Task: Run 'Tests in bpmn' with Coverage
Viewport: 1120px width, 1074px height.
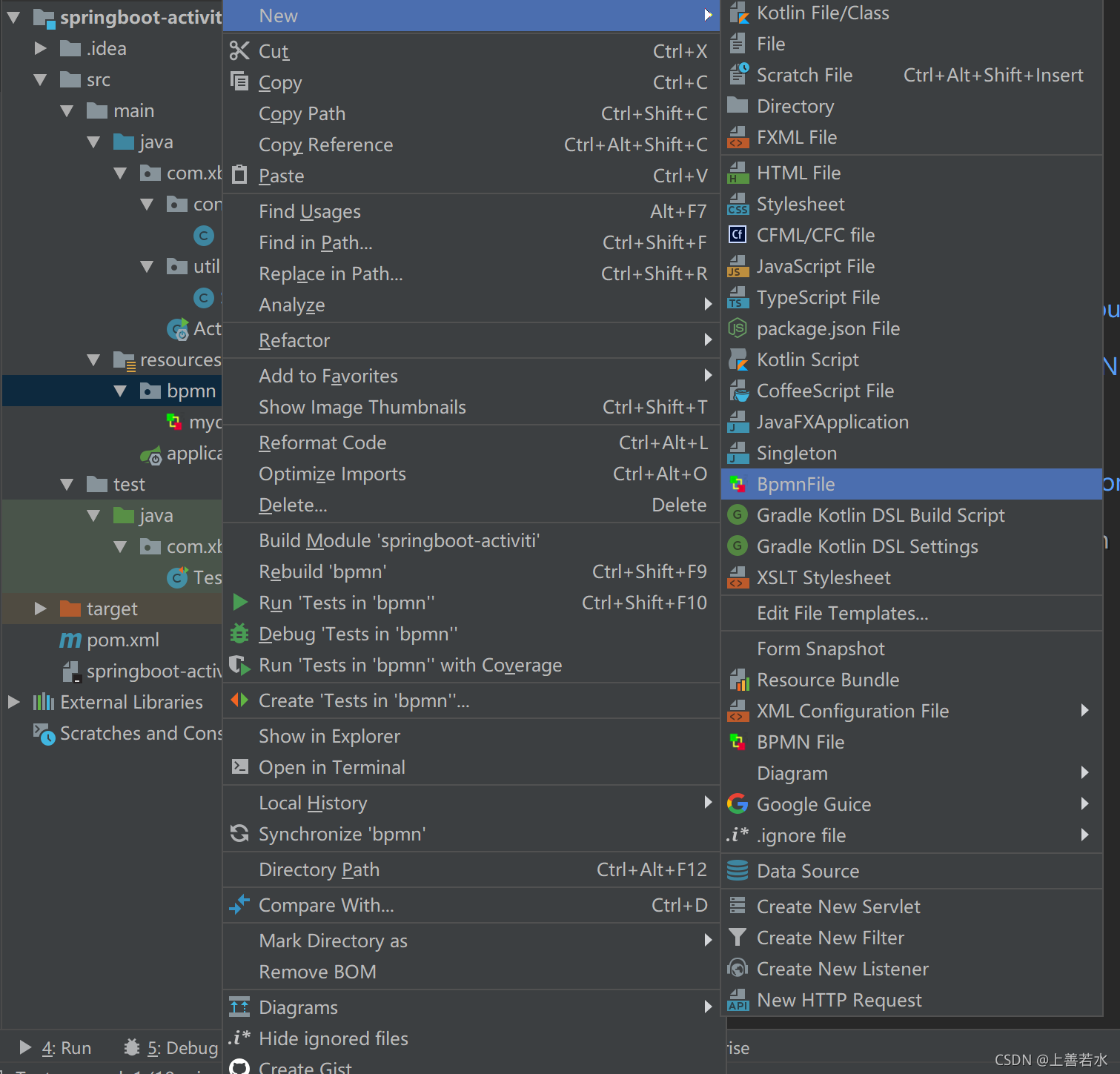Action: 410,665
